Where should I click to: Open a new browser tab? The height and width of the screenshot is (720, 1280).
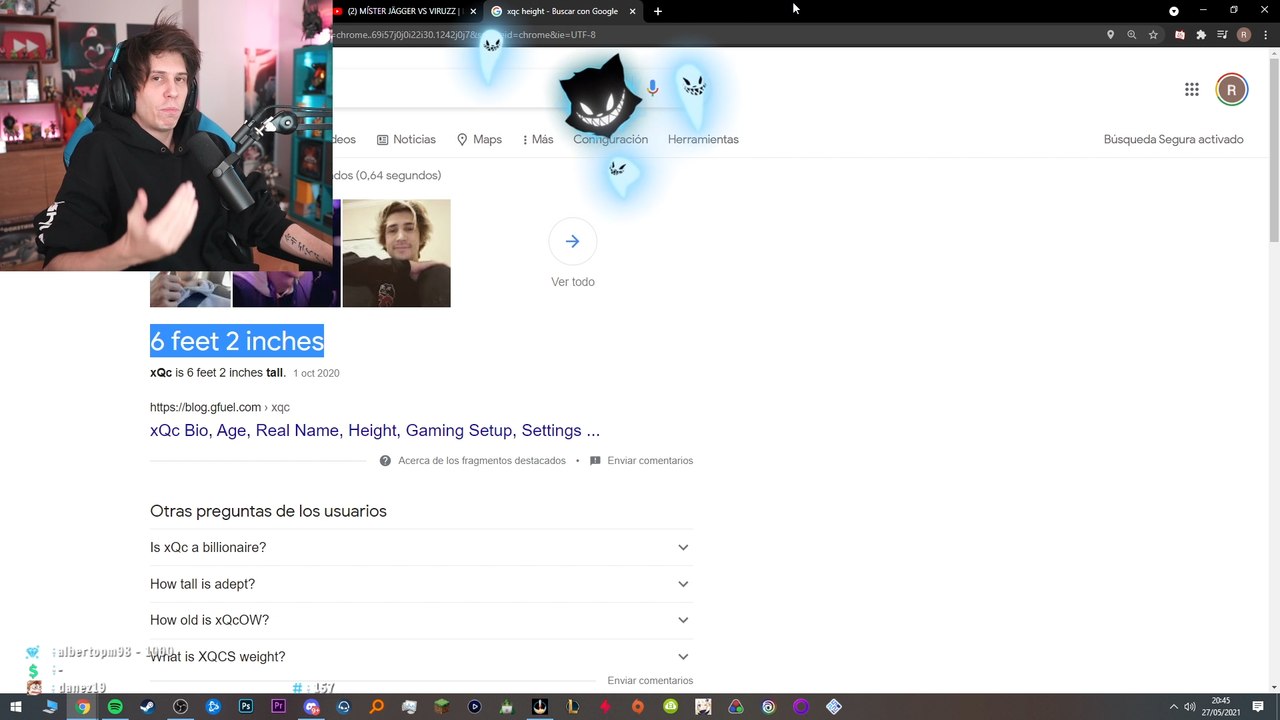[x=657, y=11]
